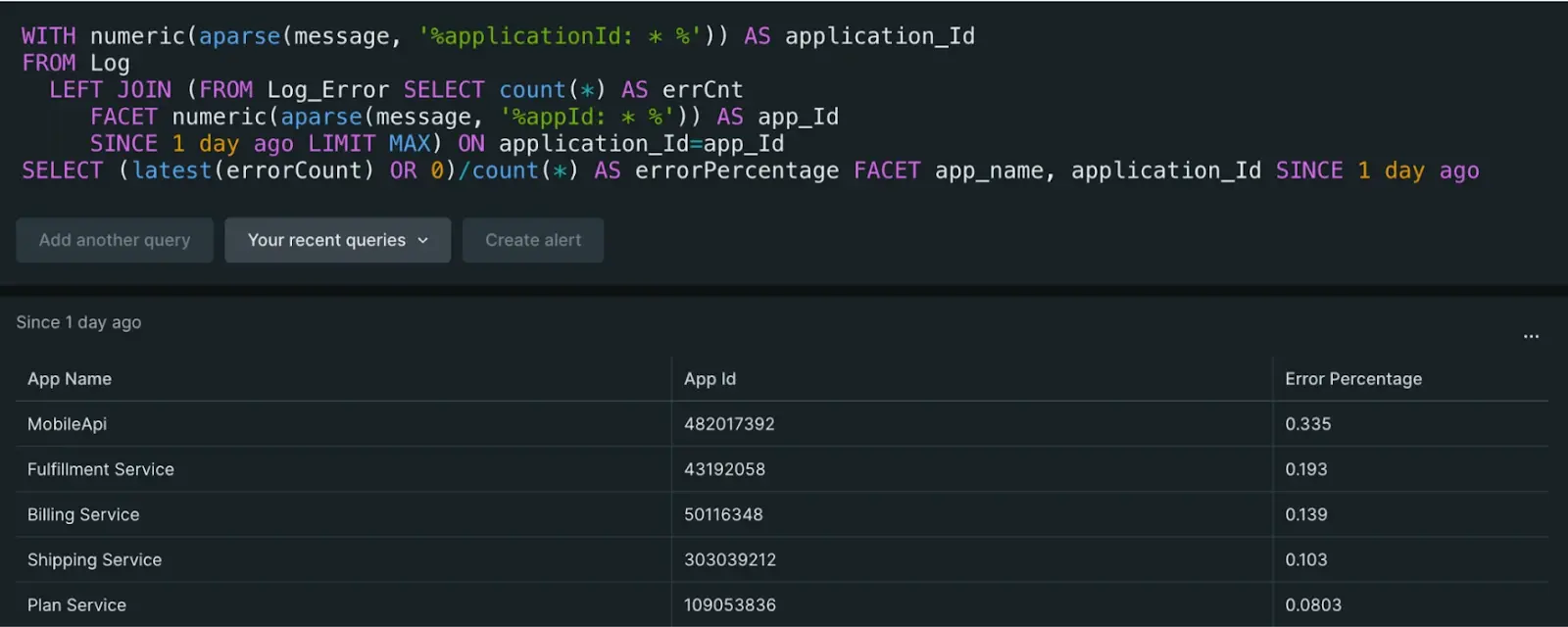
Task: Click the 0.0803 error percentage cell
Action: [1313, 604]
